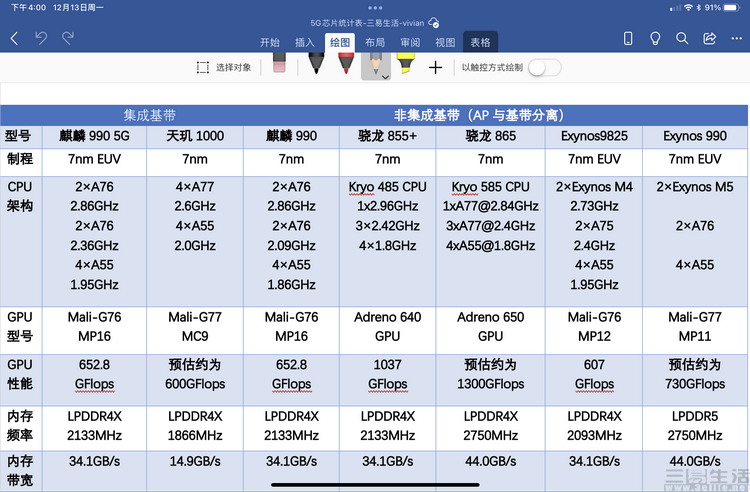The height and width of the screenshot is (492, 750).
Task: Tap the cloud sync status icon
Action: click(434, 22)
